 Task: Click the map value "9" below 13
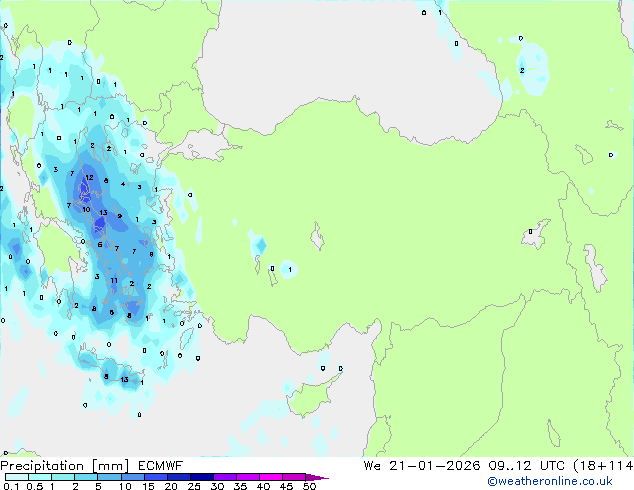click(x=119, y=216)
